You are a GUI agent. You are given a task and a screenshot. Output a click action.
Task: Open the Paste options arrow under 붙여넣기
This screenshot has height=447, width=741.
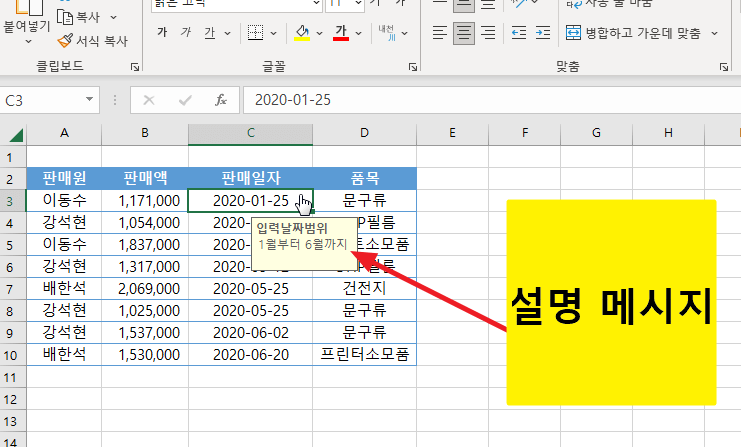click(28, 42)
